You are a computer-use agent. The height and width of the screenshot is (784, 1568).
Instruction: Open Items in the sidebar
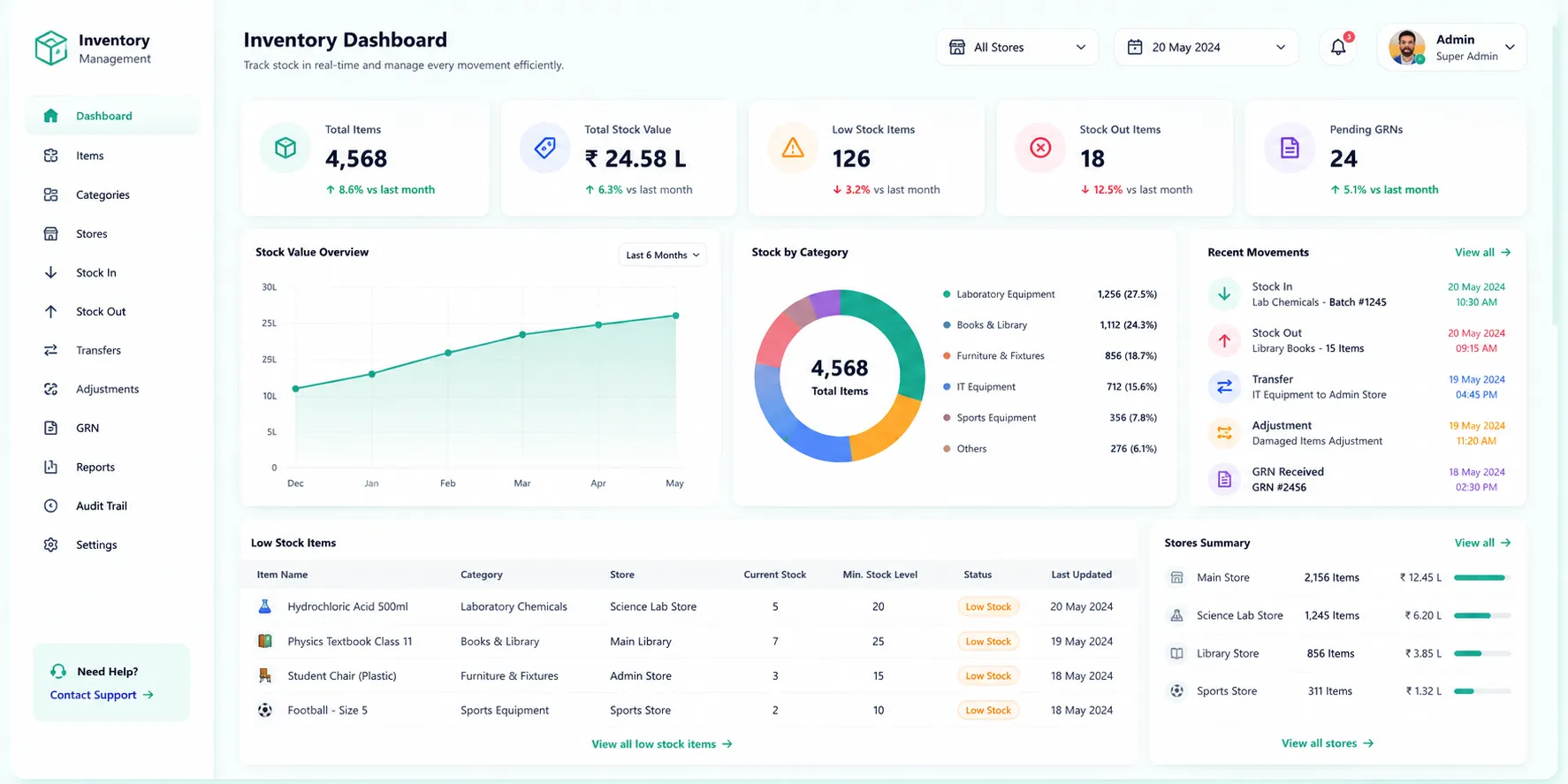[112, 156]
